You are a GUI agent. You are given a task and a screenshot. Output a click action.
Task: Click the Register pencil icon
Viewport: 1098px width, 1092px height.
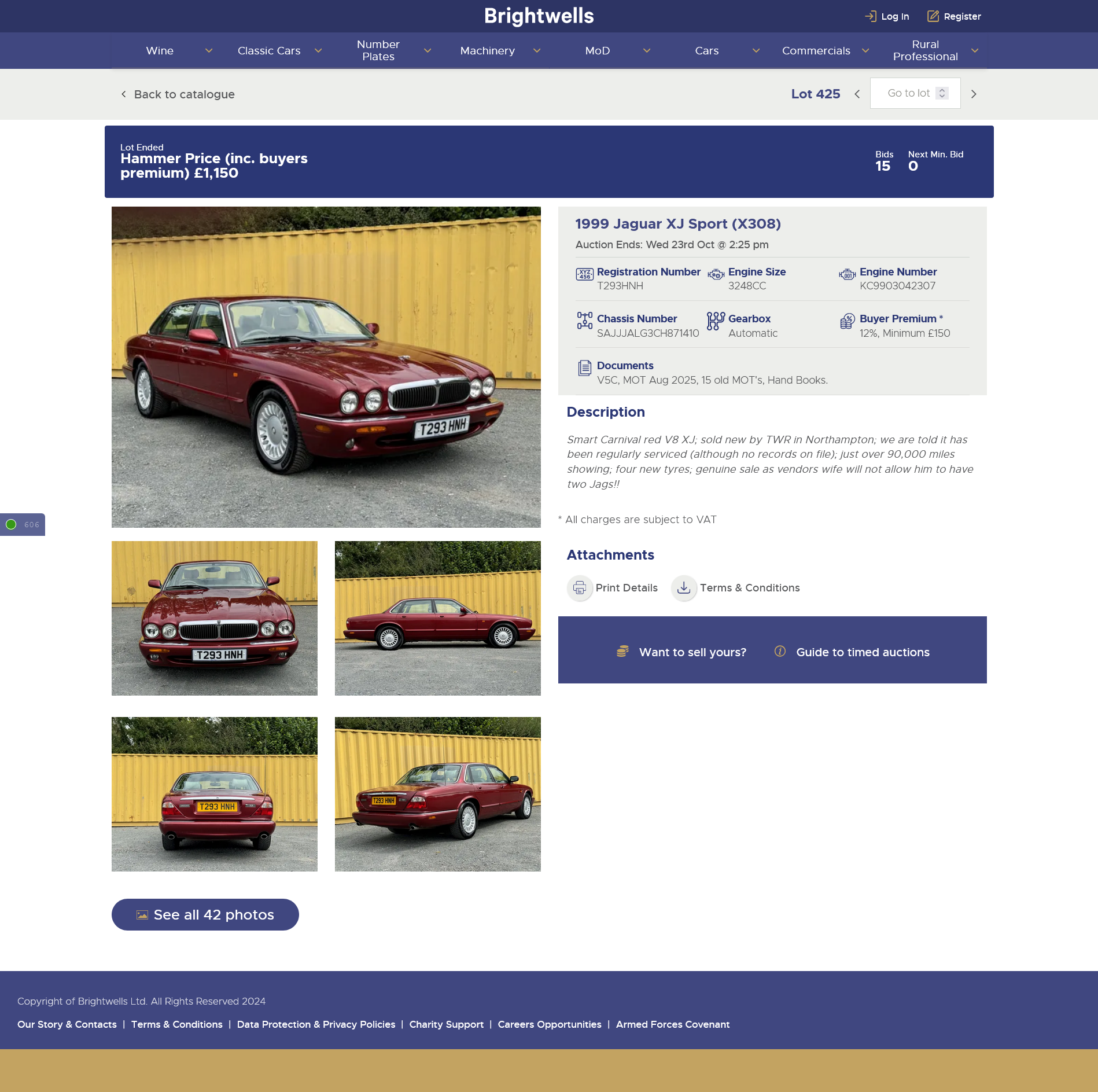click(x=933, y=16)
